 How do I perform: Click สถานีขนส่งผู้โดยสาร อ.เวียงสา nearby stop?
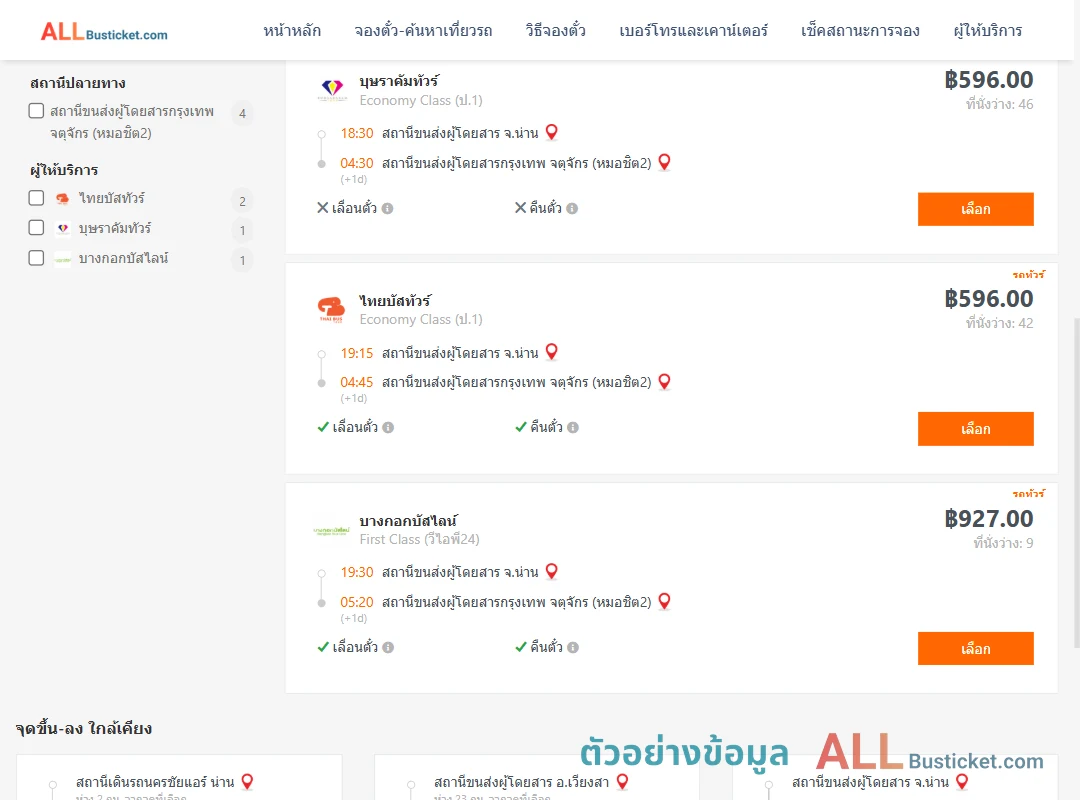(x=521, y=782)
